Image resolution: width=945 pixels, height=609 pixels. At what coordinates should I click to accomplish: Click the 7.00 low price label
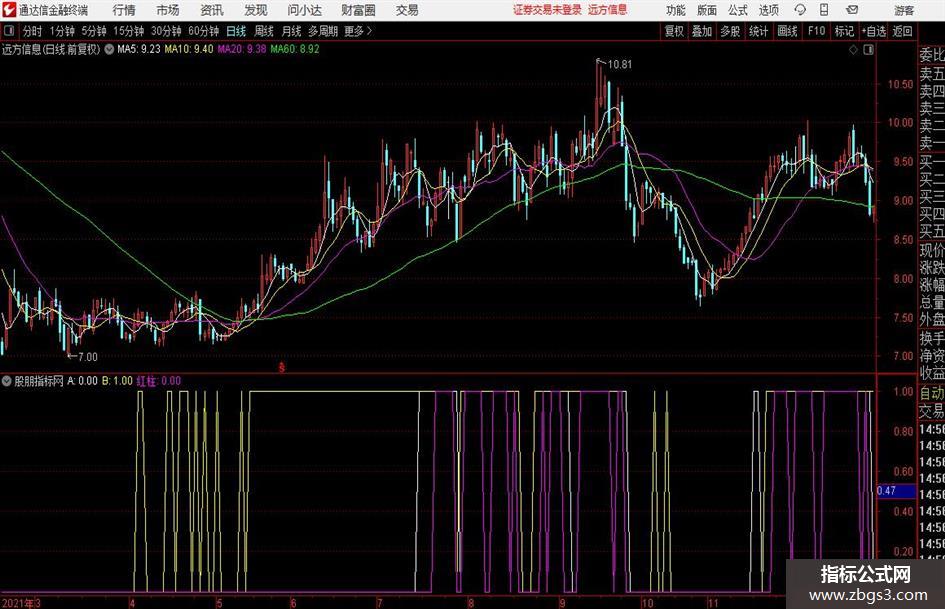click(88, 357)
